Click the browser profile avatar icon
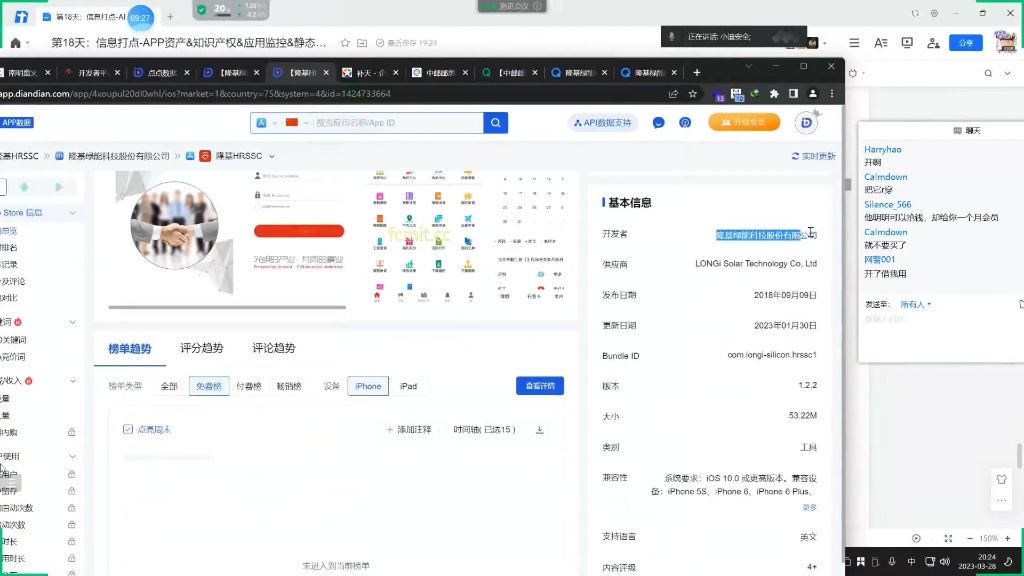 click(x=812, y=94)
